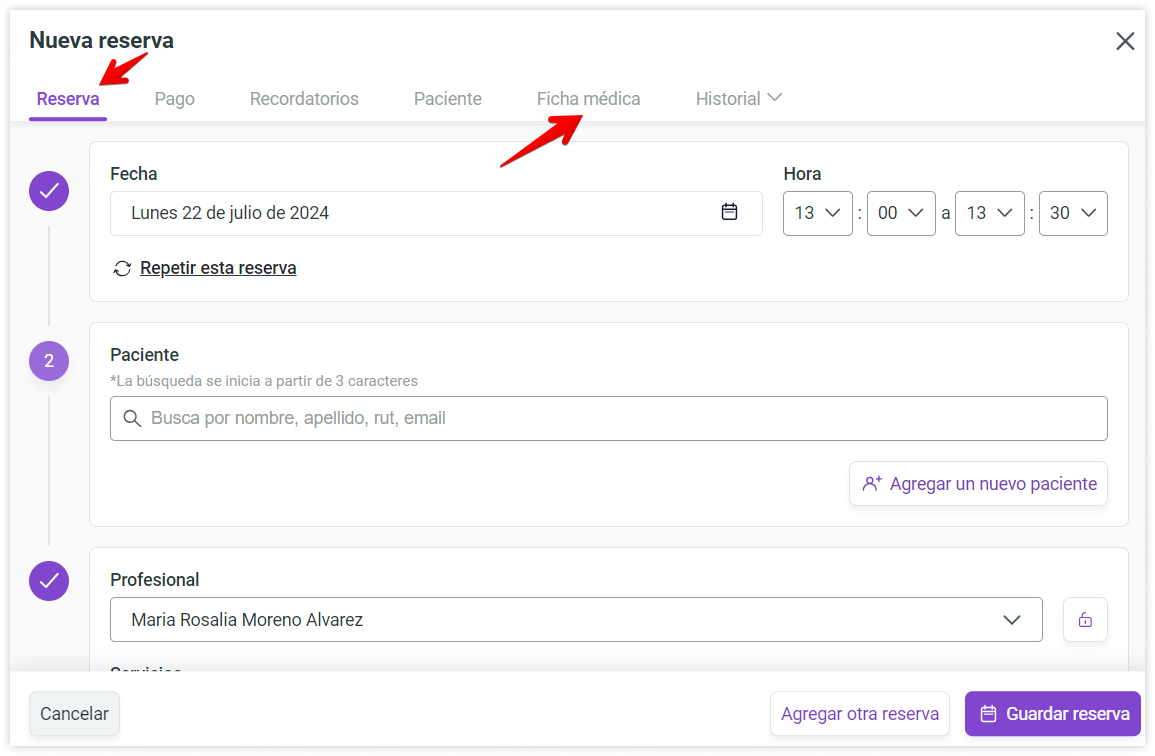This screenshot has width=1155, height=756.
Task: Open the end hour dropdown showing 13
Action: pyautogui.click(x=989, y=214)
